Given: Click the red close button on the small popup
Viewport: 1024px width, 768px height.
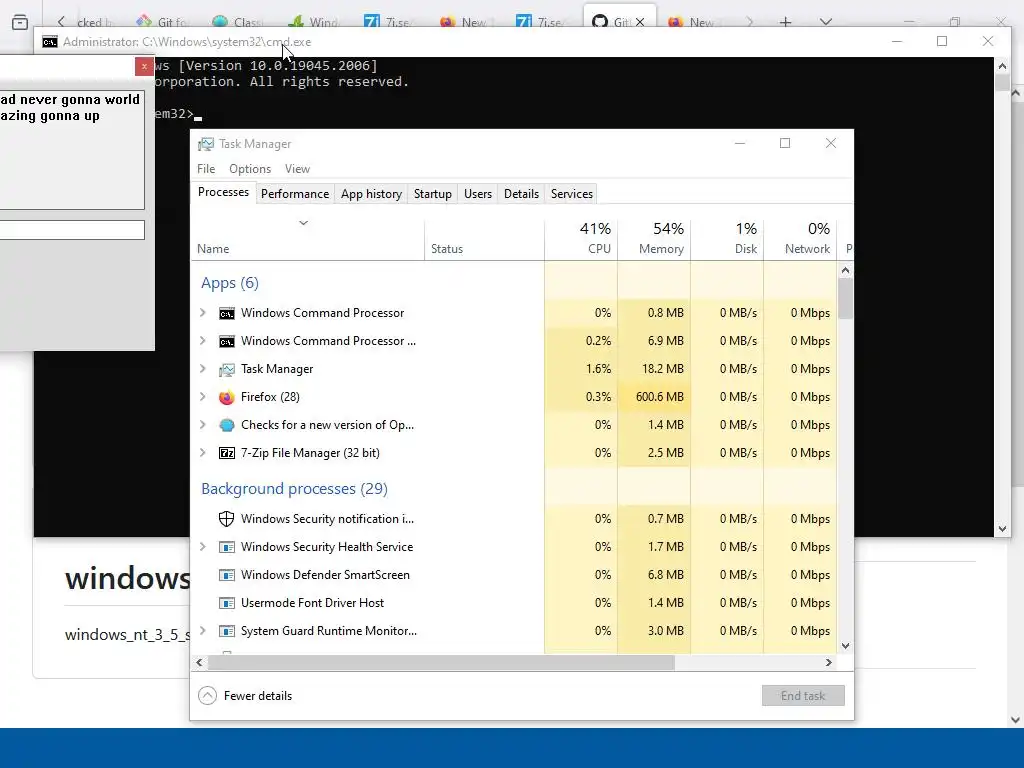Looking at the screenshot, I should tap(144, 67).
